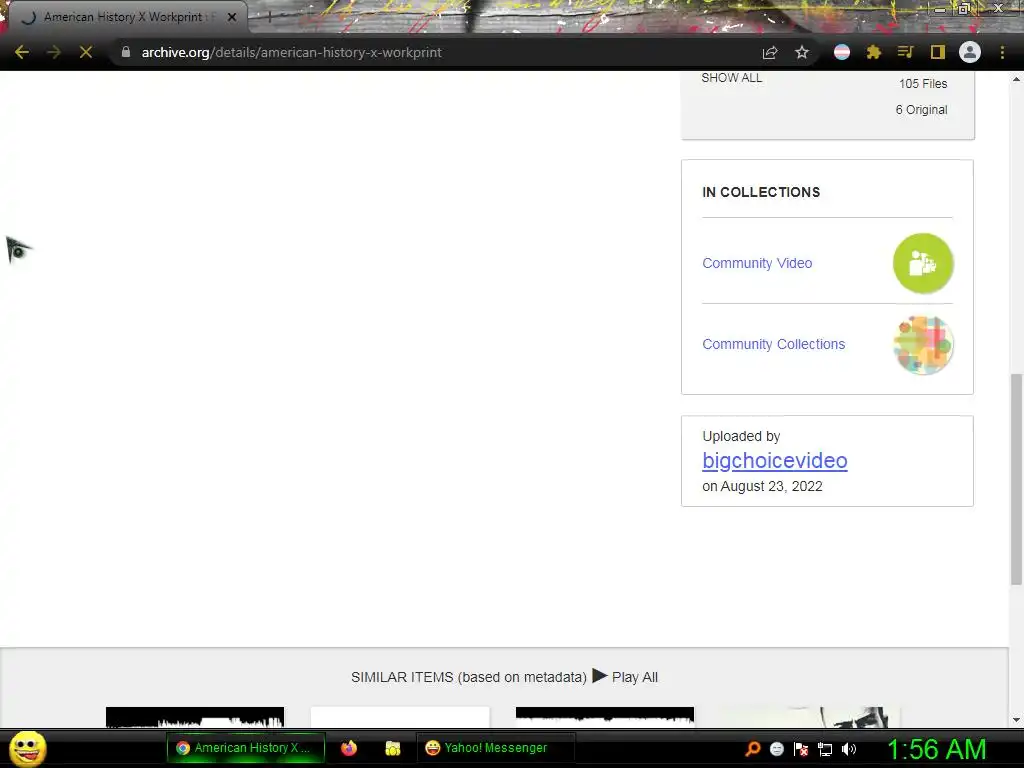The height and width of the screenshot is (768, 1024).
Task: Click the share page icon in address bar
Action: coord(770,52)
